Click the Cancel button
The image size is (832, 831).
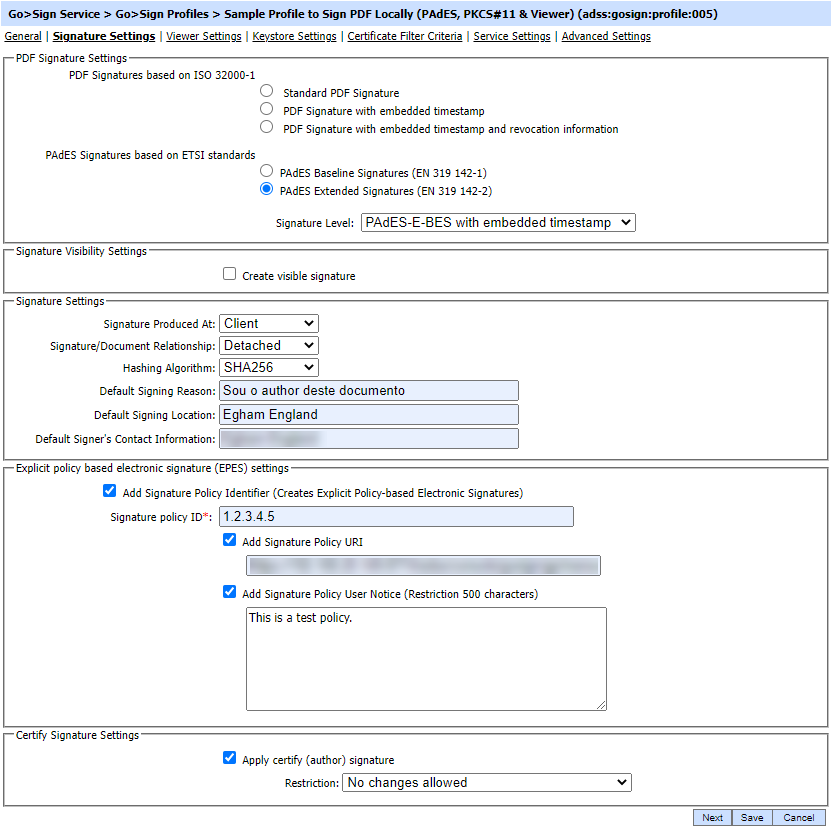799,818
